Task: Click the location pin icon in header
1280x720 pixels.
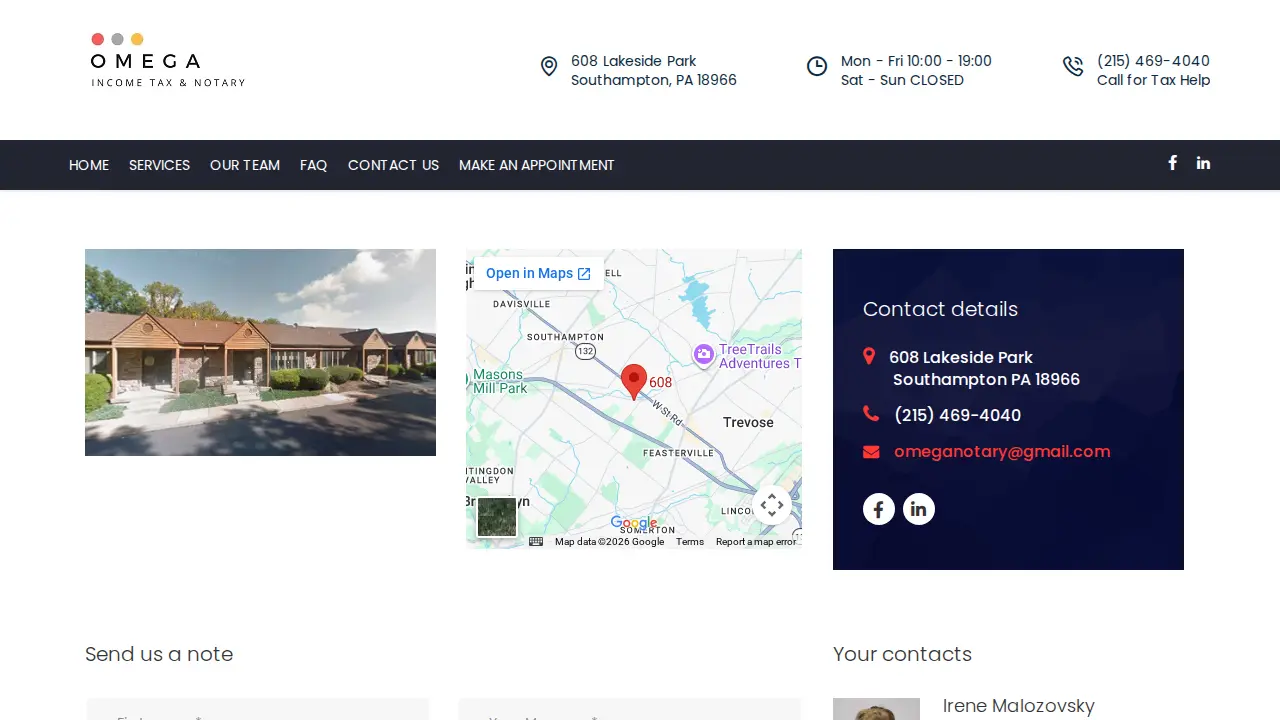Action: click(549, 67)
